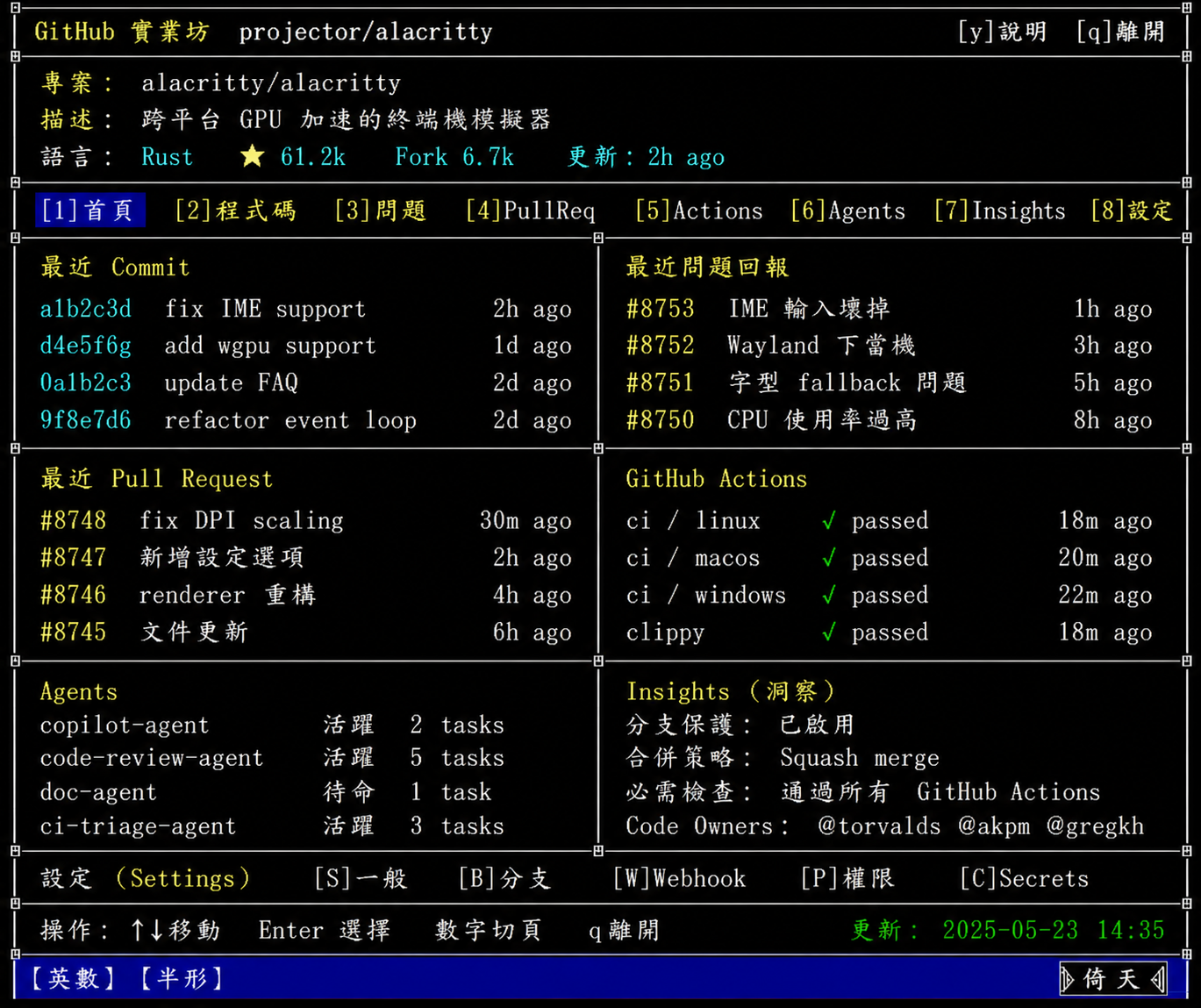This screenshot has width=1201, height=1008.
Task: Click the 待命 status of doc-agent
Action: pyautogui.click(x=348, y=792)
